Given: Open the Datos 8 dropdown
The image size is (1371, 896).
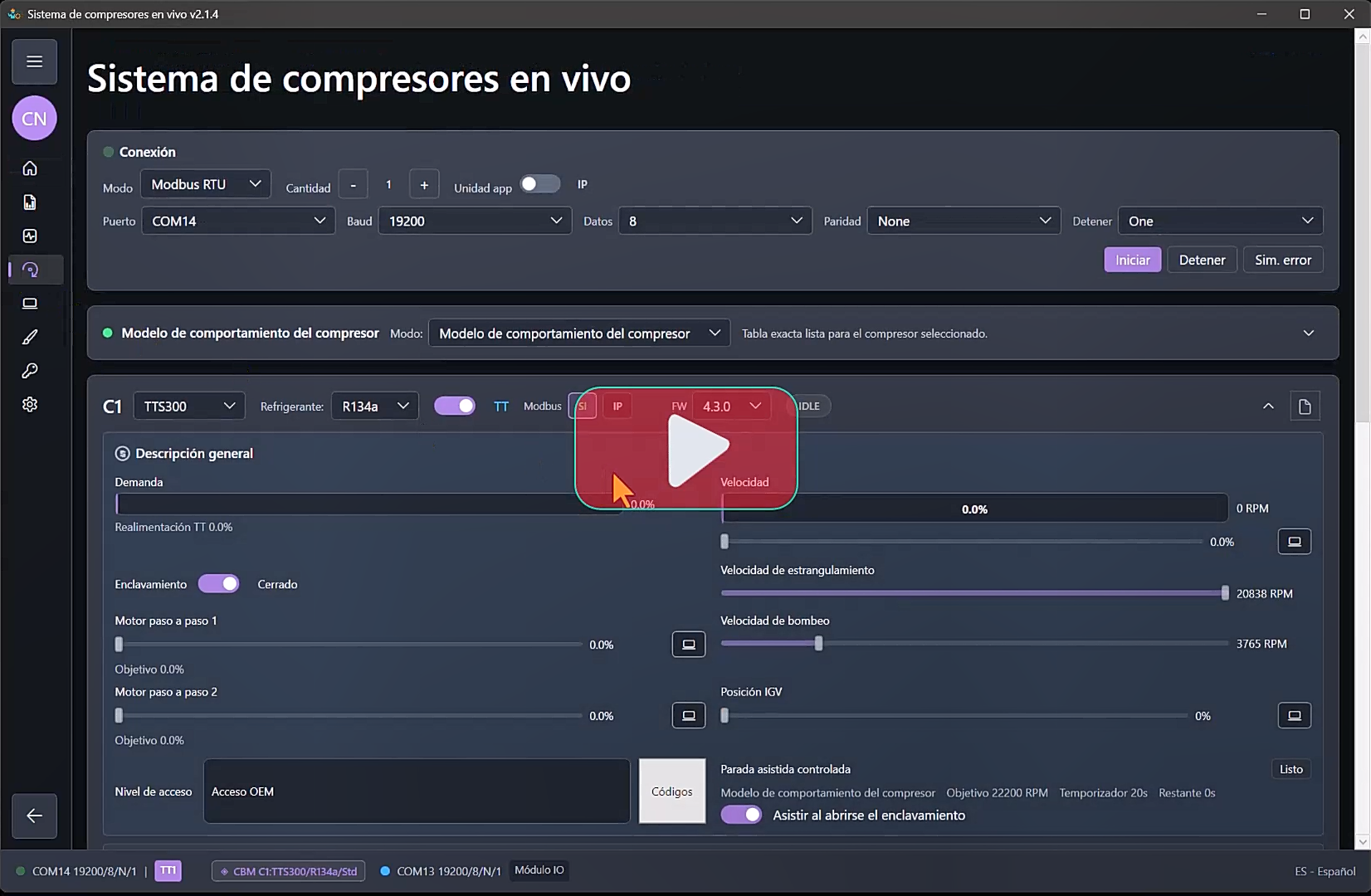Looking at the screenshot, I should click(715, 221).
